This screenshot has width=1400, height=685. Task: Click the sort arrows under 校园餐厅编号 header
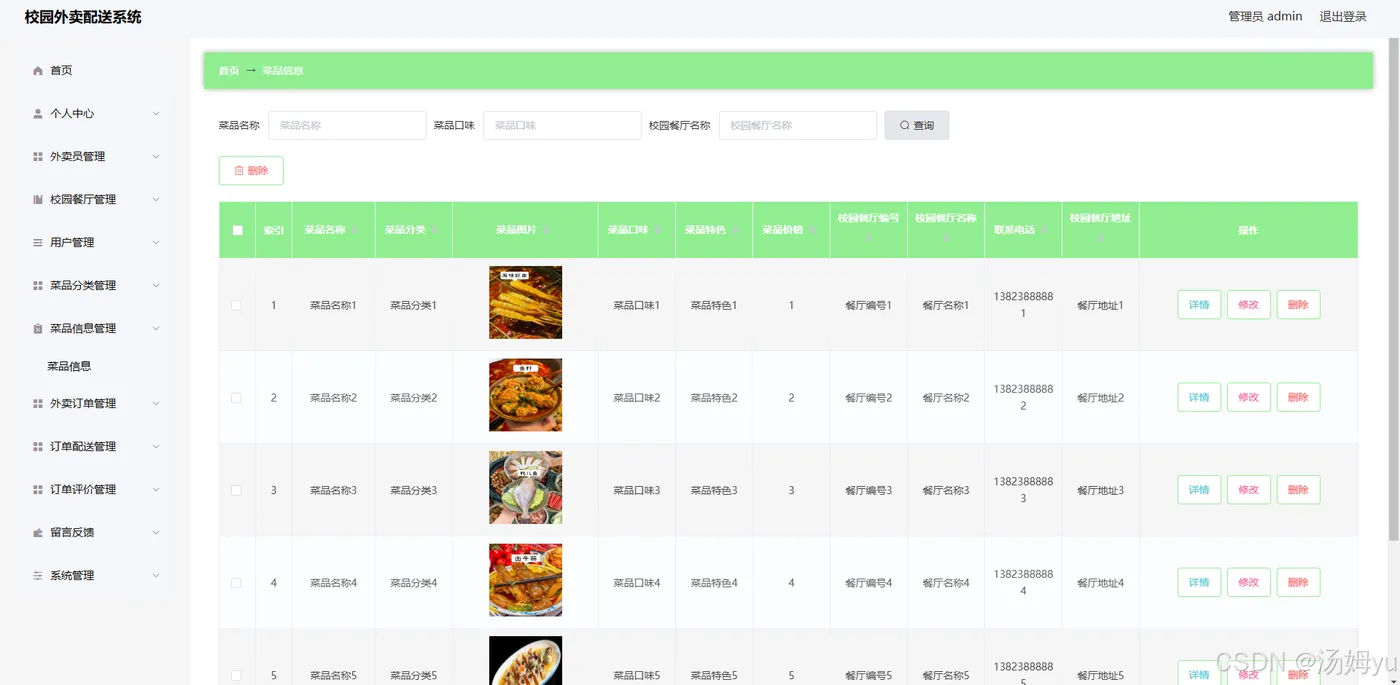point(869,239)
